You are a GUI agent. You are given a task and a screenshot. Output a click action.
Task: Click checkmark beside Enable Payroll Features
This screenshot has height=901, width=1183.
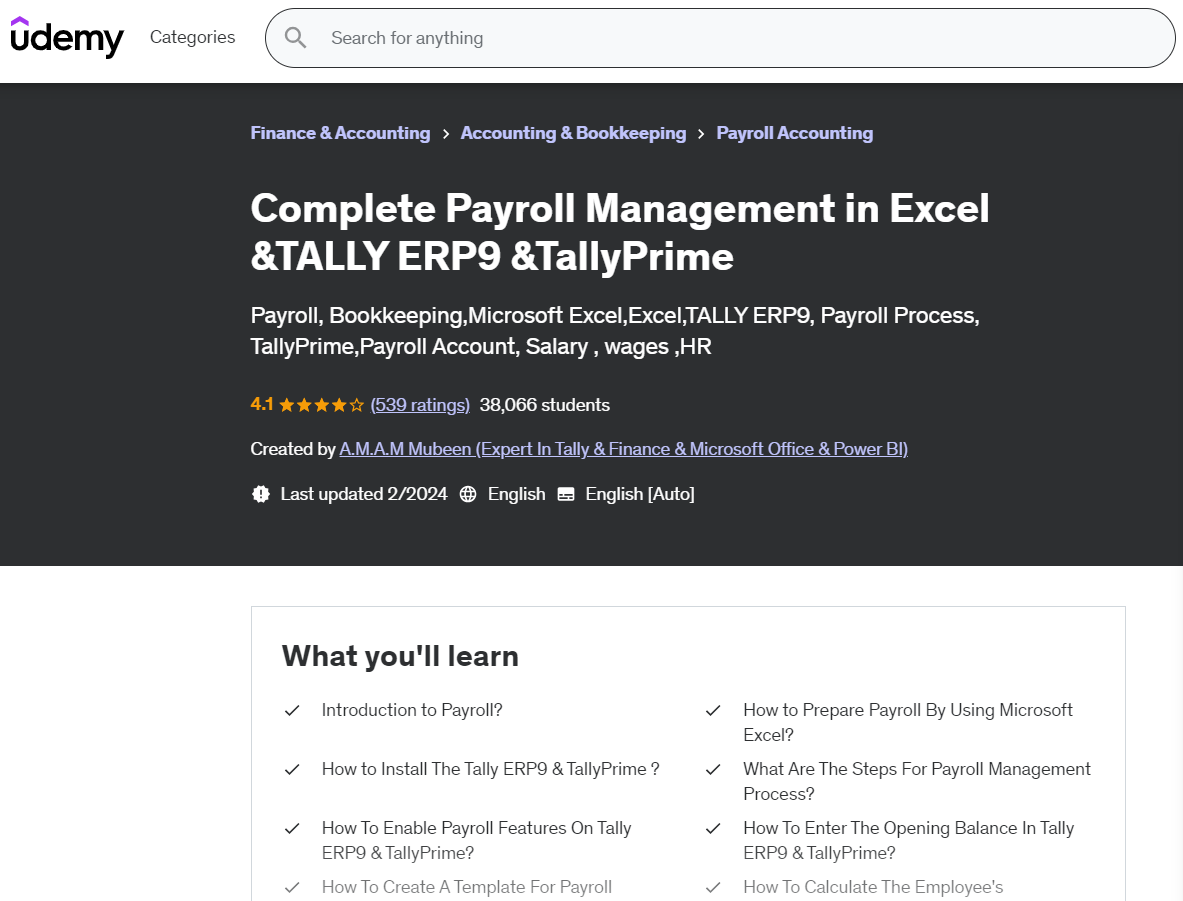292,829
